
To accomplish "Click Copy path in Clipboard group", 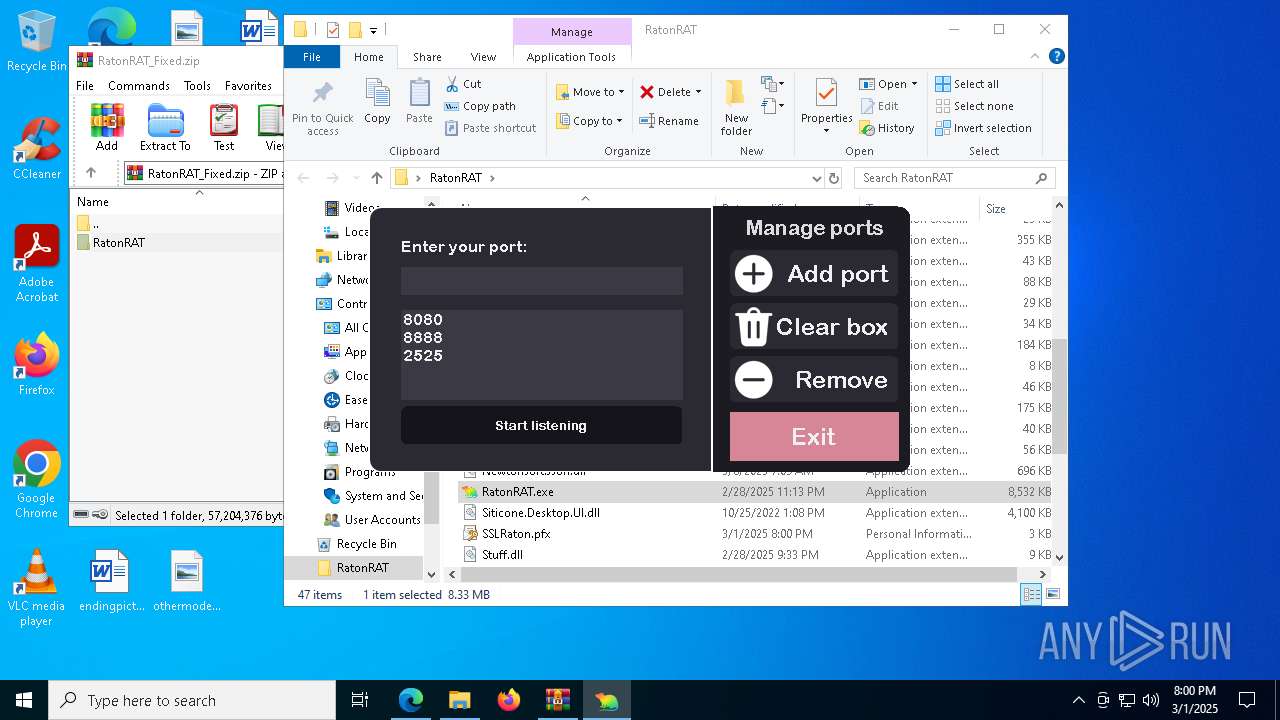I will pyautogui.click(x=480, y=106).
